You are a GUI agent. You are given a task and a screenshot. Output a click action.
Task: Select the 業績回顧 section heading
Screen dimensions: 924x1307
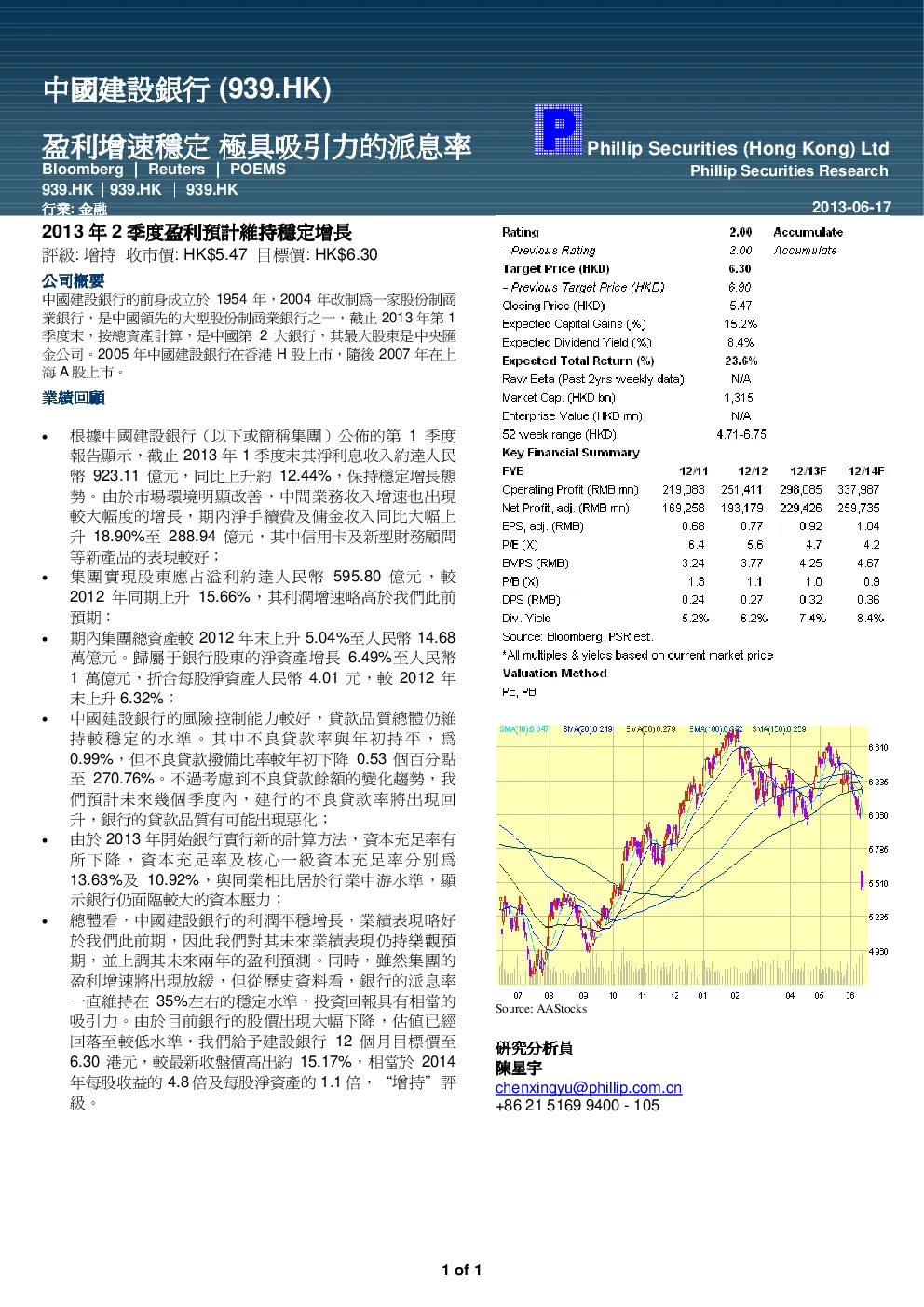pyautogui.click(x=73, y=398)
